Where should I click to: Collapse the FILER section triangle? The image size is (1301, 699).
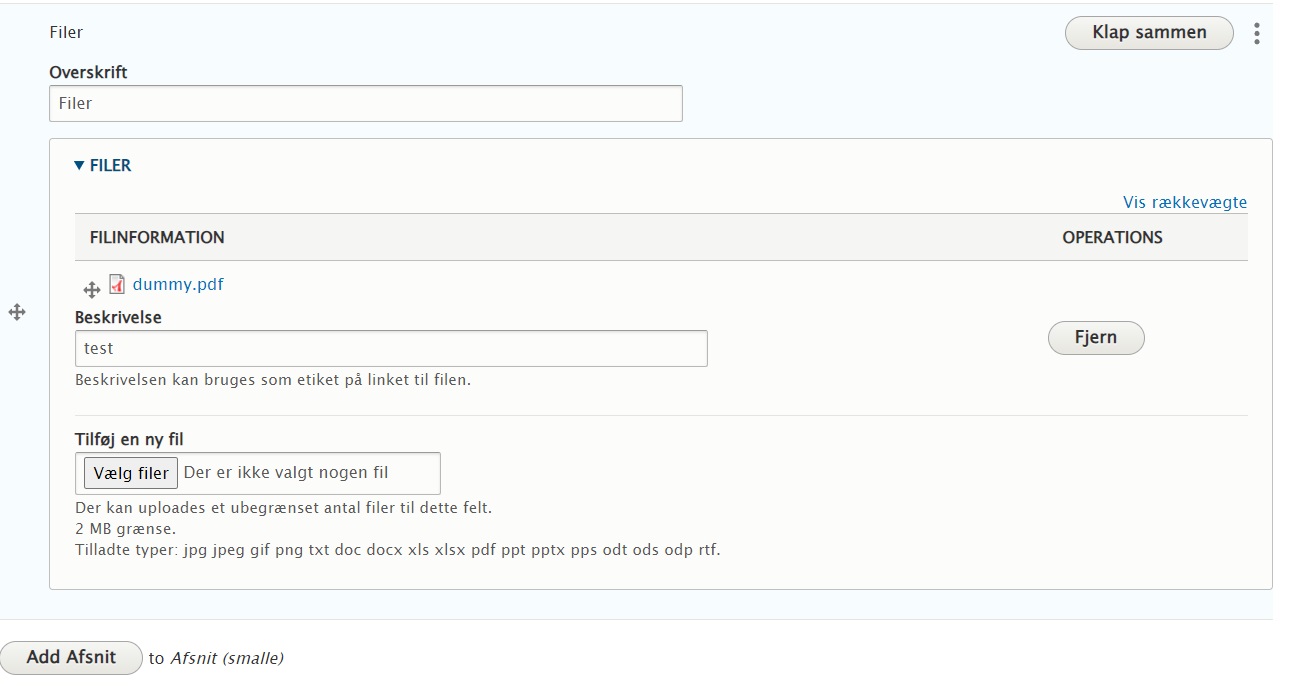(x=80, y=166)
